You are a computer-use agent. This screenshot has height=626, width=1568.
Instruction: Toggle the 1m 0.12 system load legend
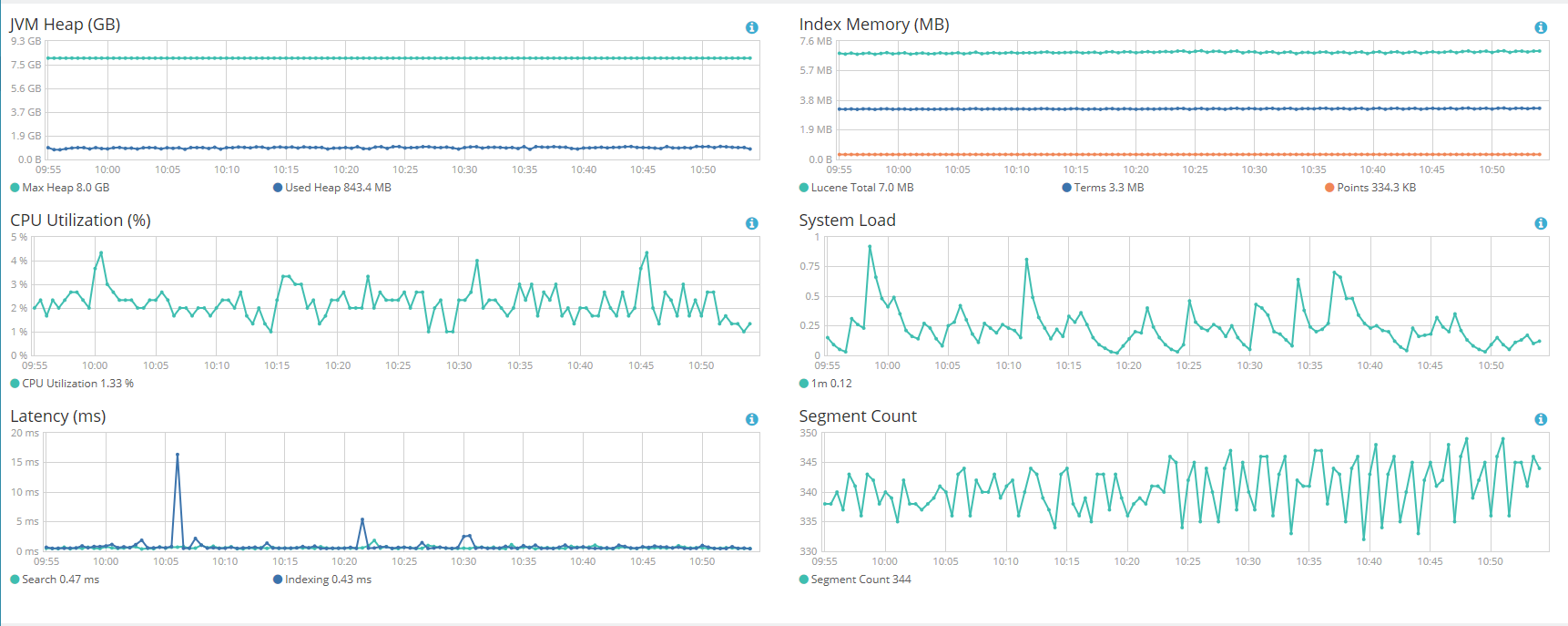tap(826, 384)
